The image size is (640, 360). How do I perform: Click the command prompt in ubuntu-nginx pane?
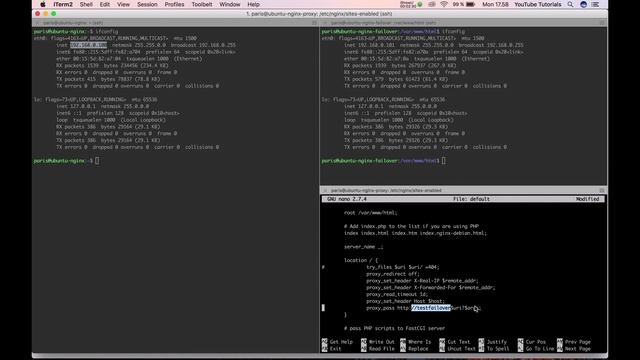pos(66,161)
